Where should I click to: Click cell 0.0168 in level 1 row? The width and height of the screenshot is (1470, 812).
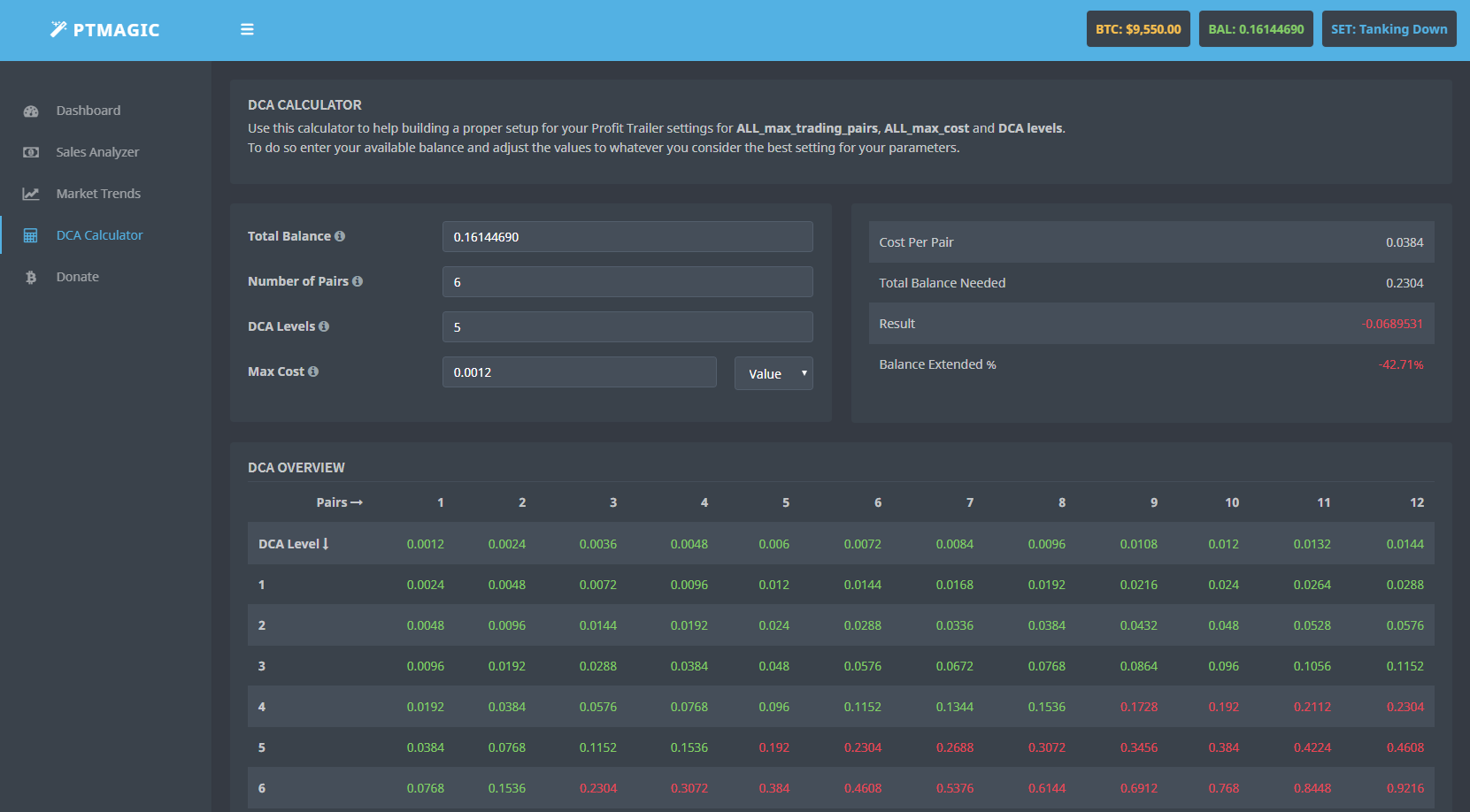[955, 585]
